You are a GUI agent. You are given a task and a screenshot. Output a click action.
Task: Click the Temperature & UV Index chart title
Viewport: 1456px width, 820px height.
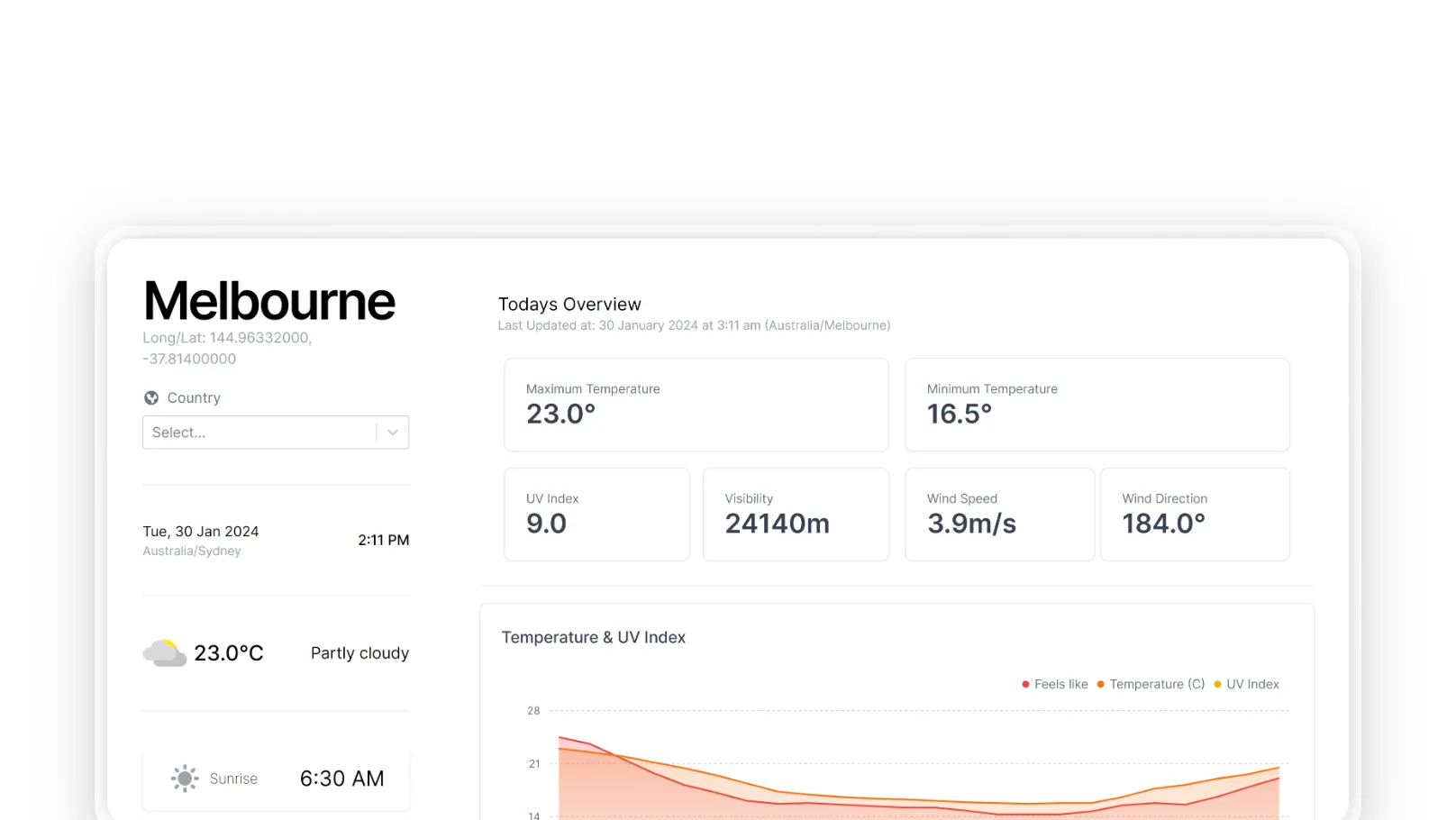(x=593, y=637)
